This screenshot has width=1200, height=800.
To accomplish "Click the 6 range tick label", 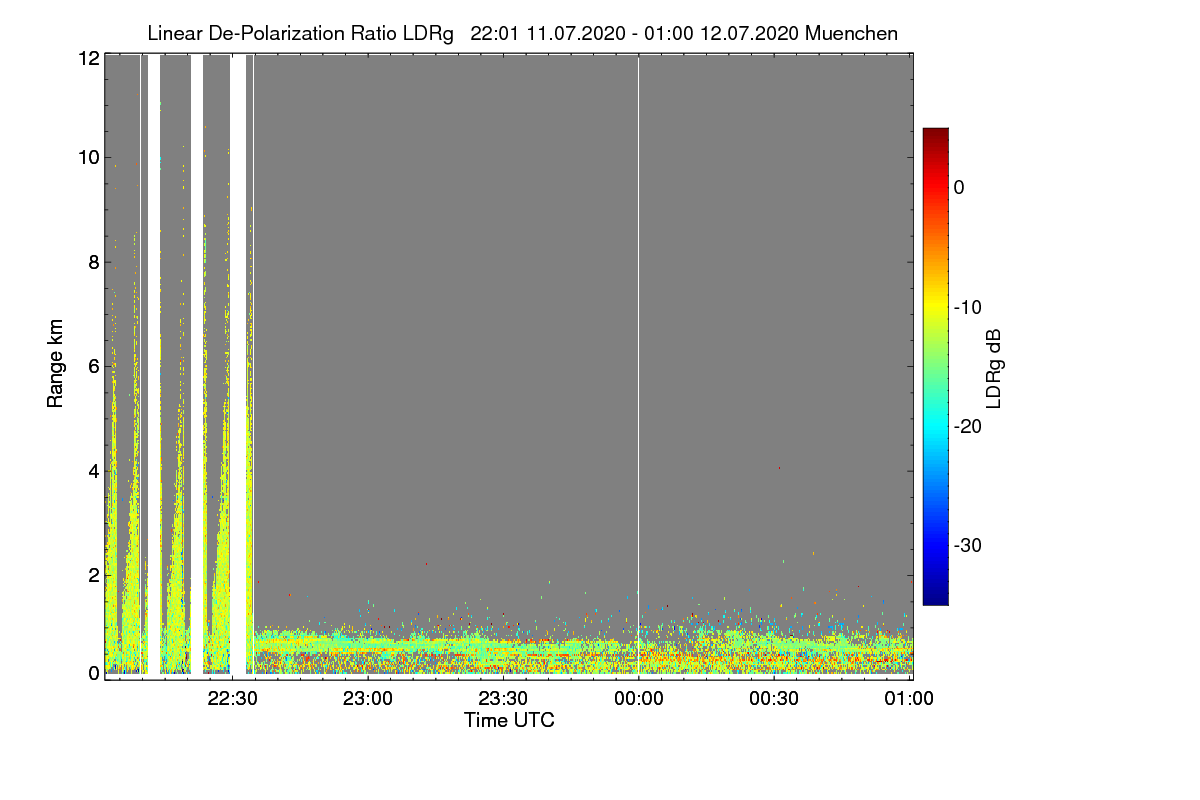I will click(x=94, y=367).
